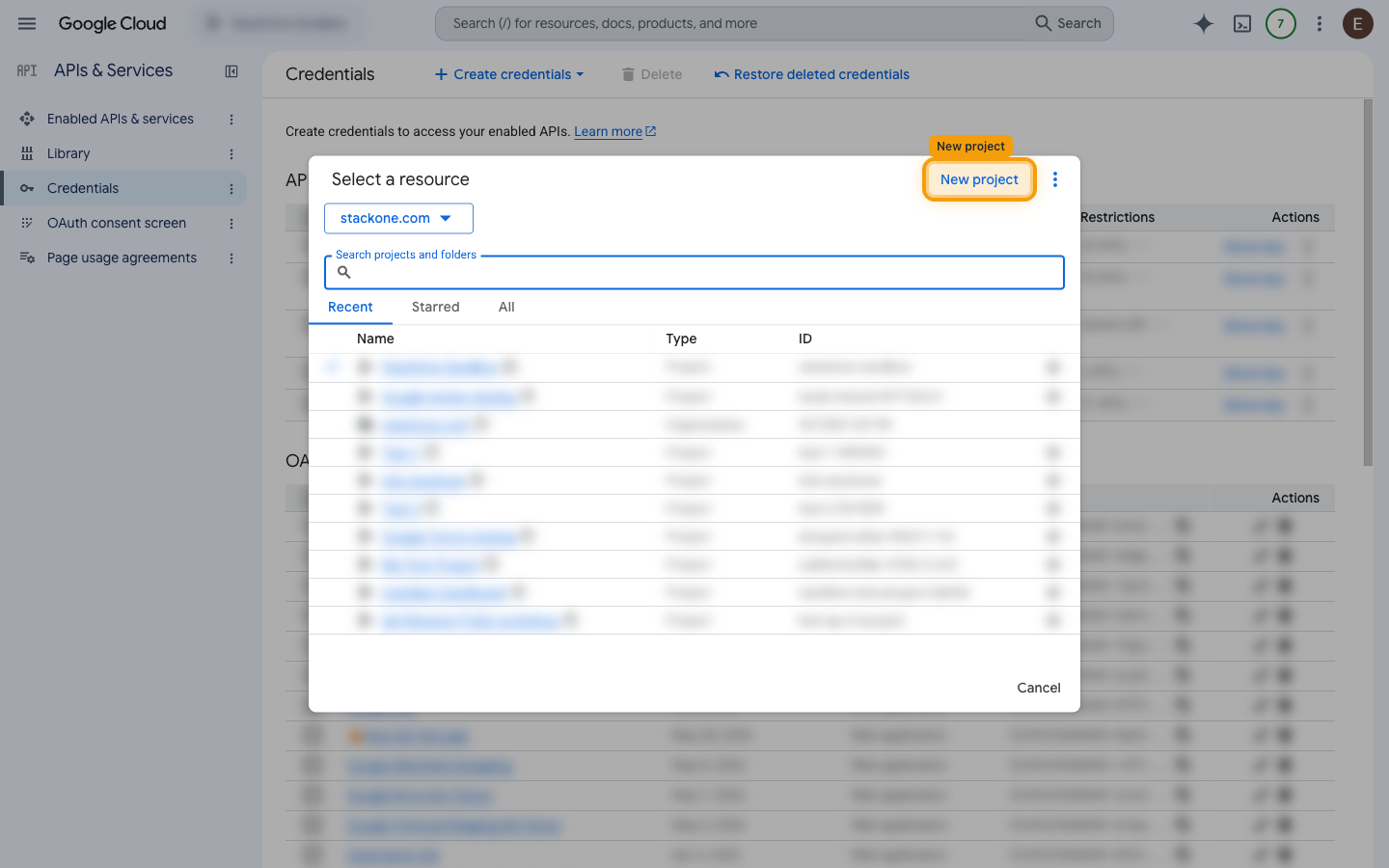Open notifications badge showing 7

1281,23
